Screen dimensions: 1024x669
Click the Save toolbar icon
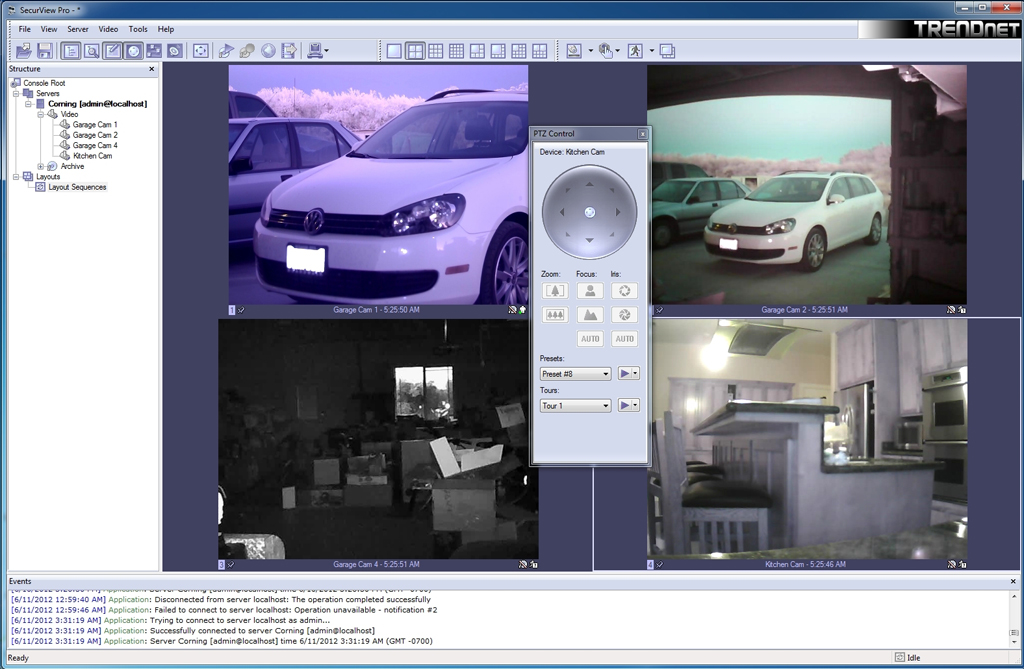tap(45, 50)
